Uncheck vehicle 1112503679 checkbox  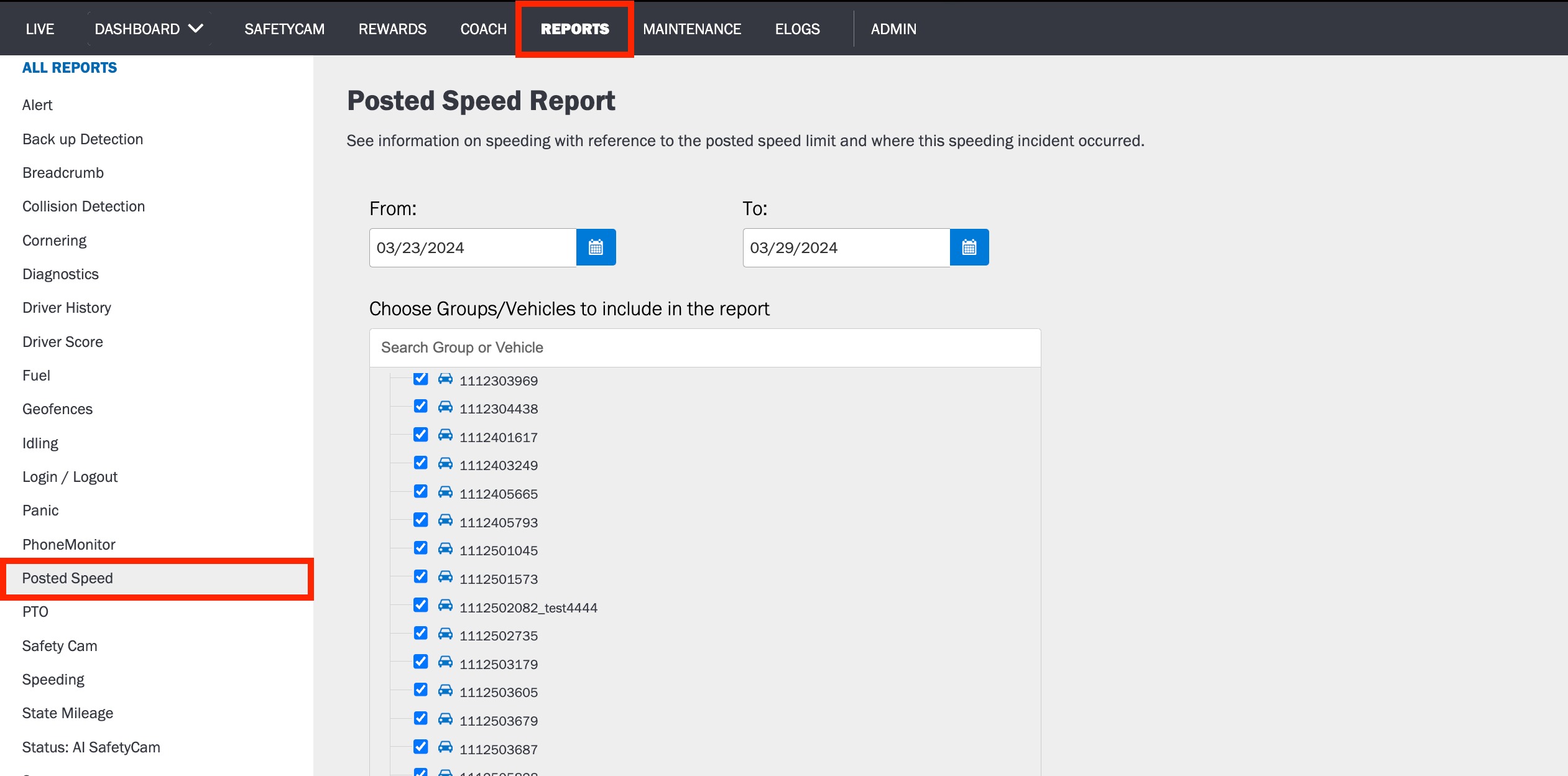(421, 719)
